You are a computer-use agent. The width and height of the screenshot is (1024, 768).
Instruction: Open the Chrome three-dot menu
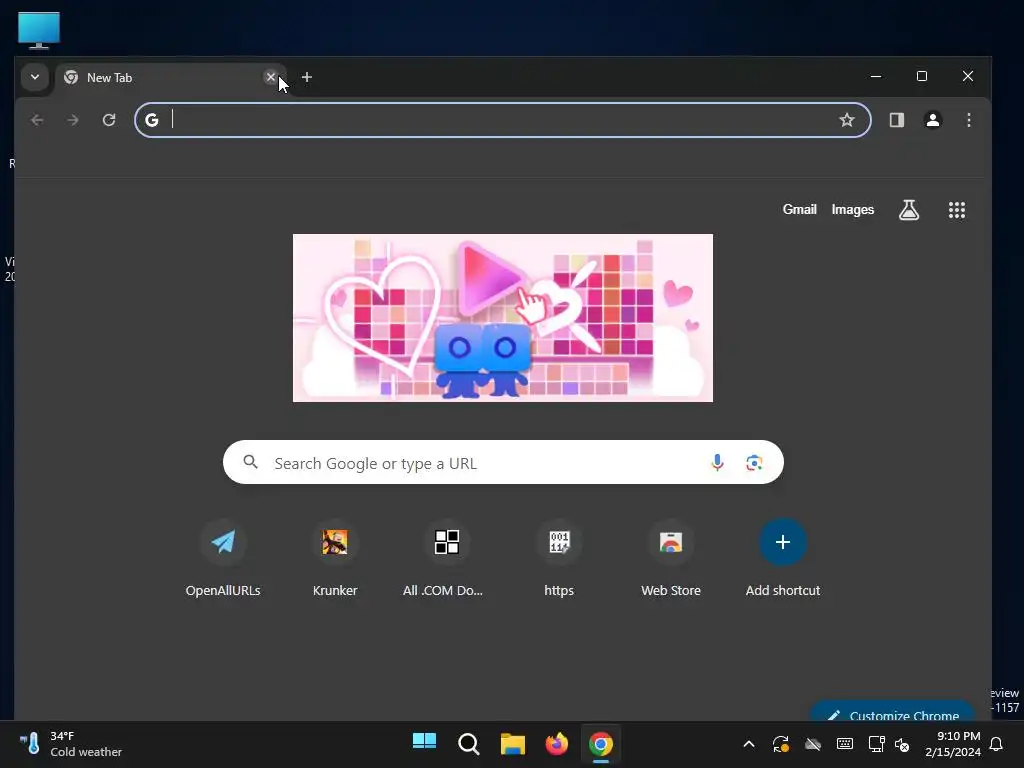click(968, 120)
